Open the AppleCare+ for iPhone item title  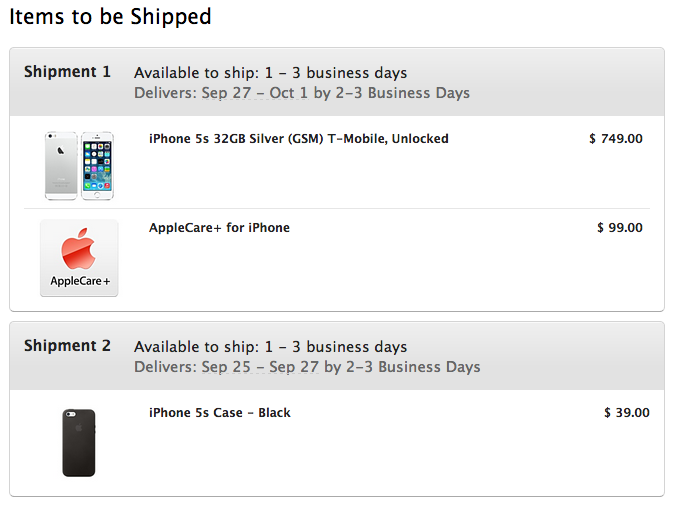[x=219, y=228]
